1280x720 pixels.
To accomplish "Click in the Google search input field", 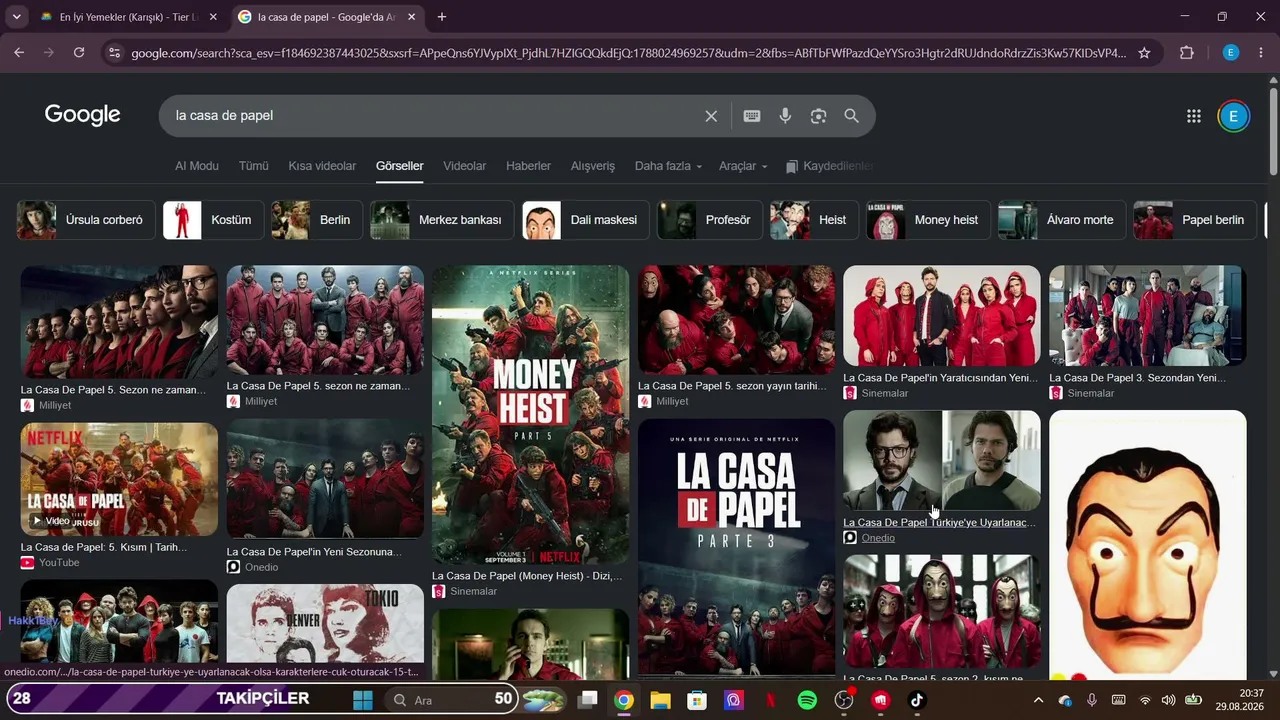I will pos(435,116).
